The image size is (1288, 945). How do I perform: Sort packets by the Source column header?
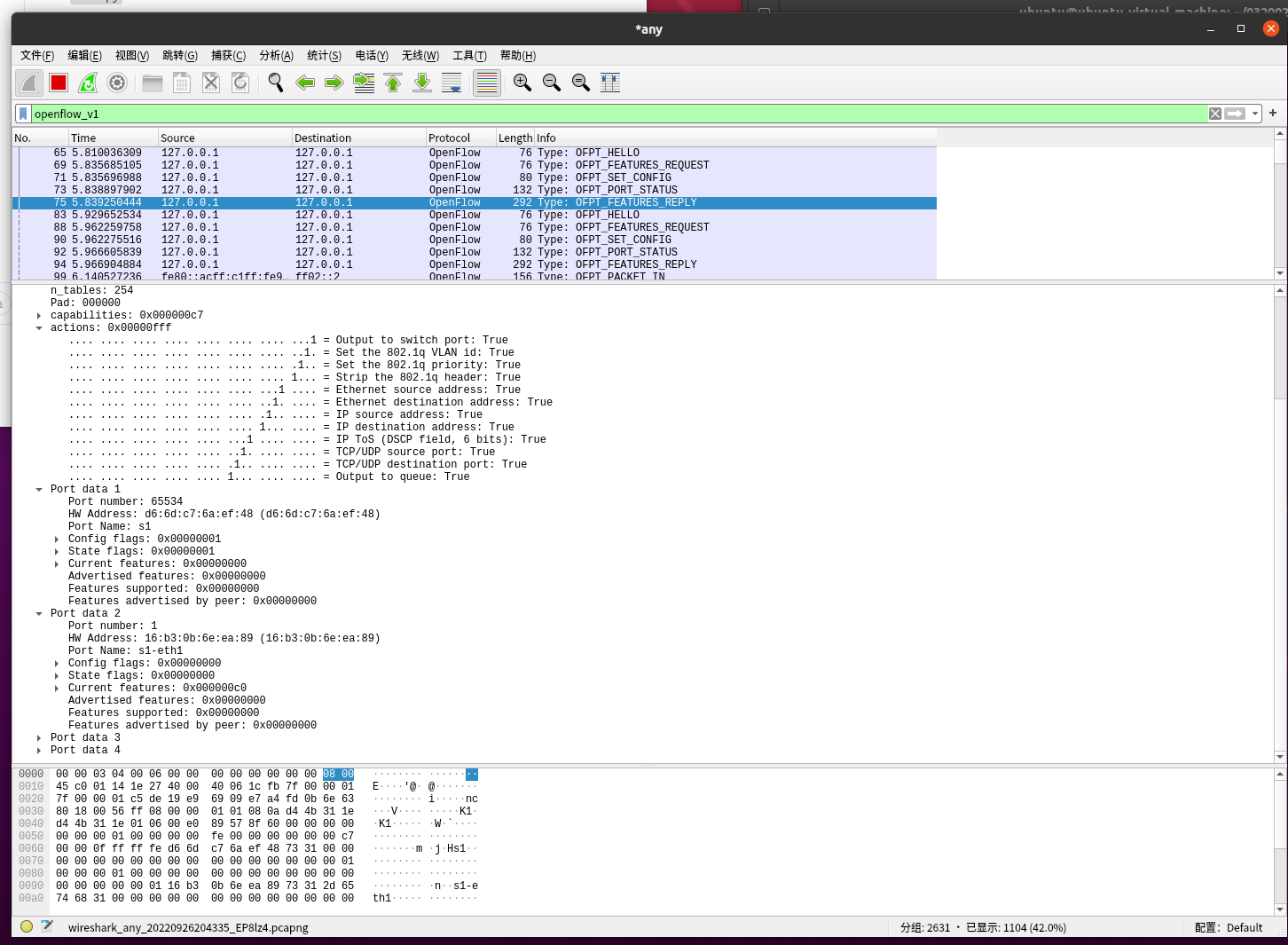(225, 138)
